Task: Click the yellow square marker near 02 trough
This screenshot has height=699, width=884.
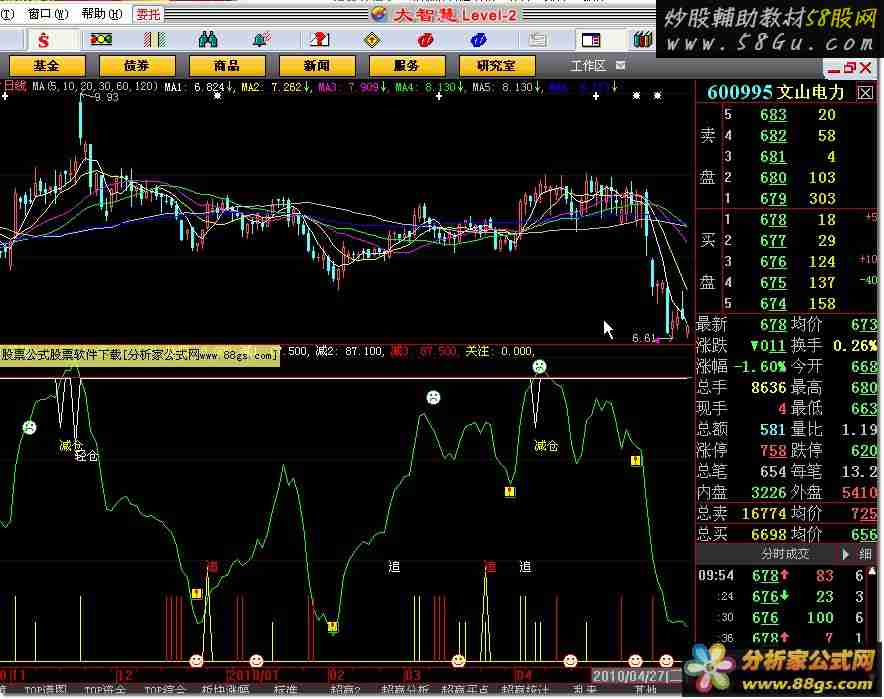Action: pos(333,626)
